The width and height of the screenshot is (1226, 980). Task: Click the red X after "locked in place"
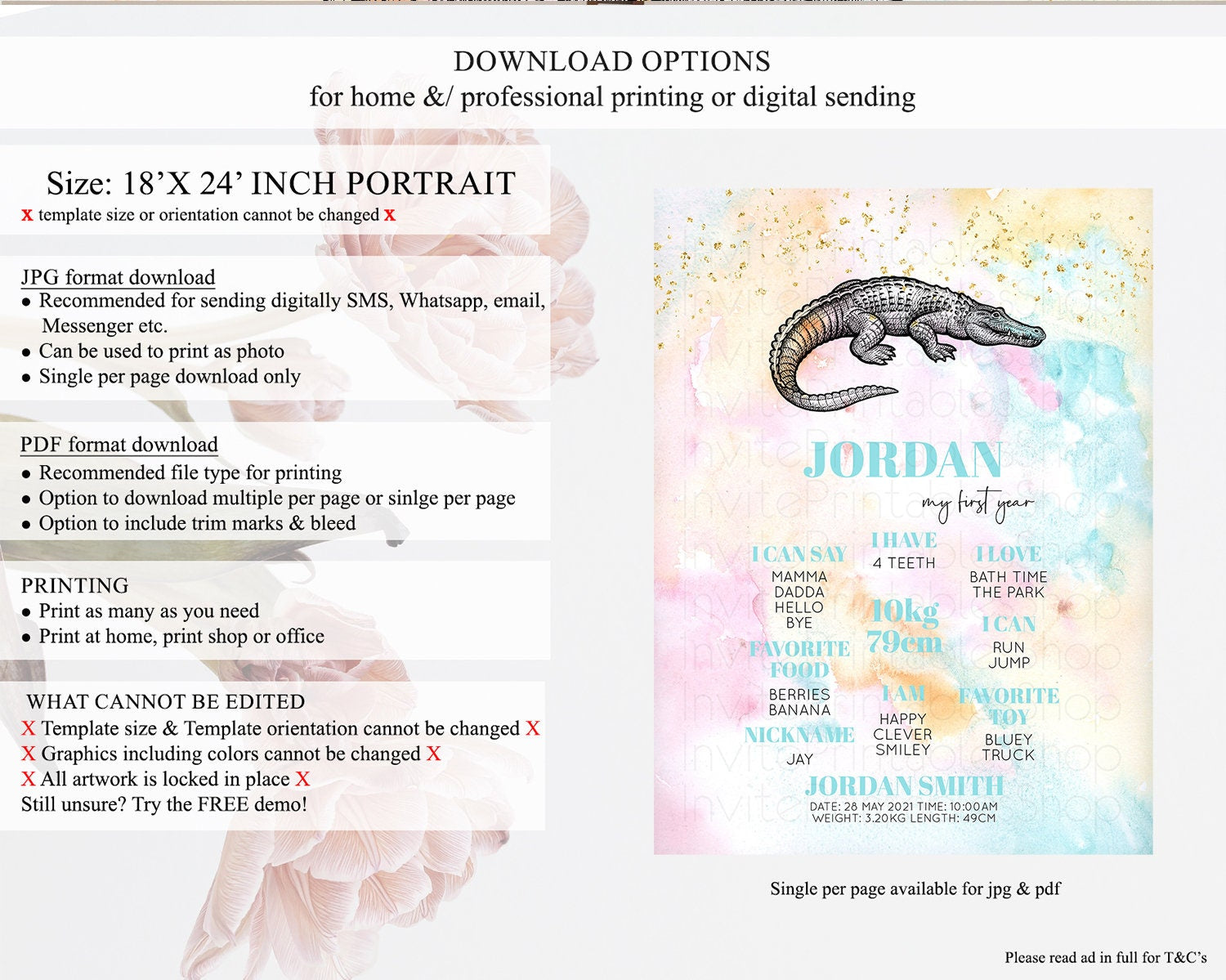click(x=302, y=779)
